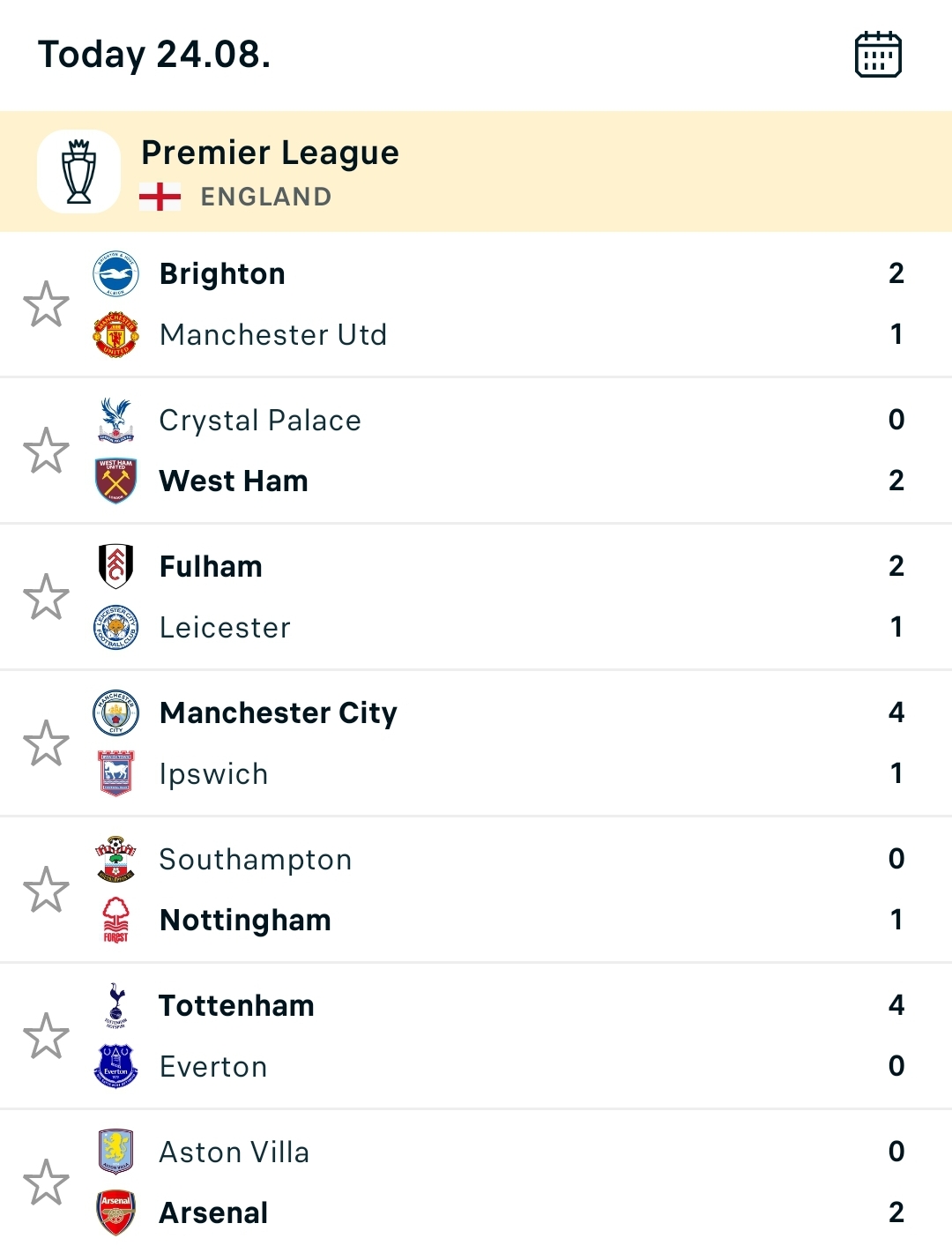The image size is (952, 1253).
Task: Click the Nottingham Forest tree logo
Action: coord(115,920)
